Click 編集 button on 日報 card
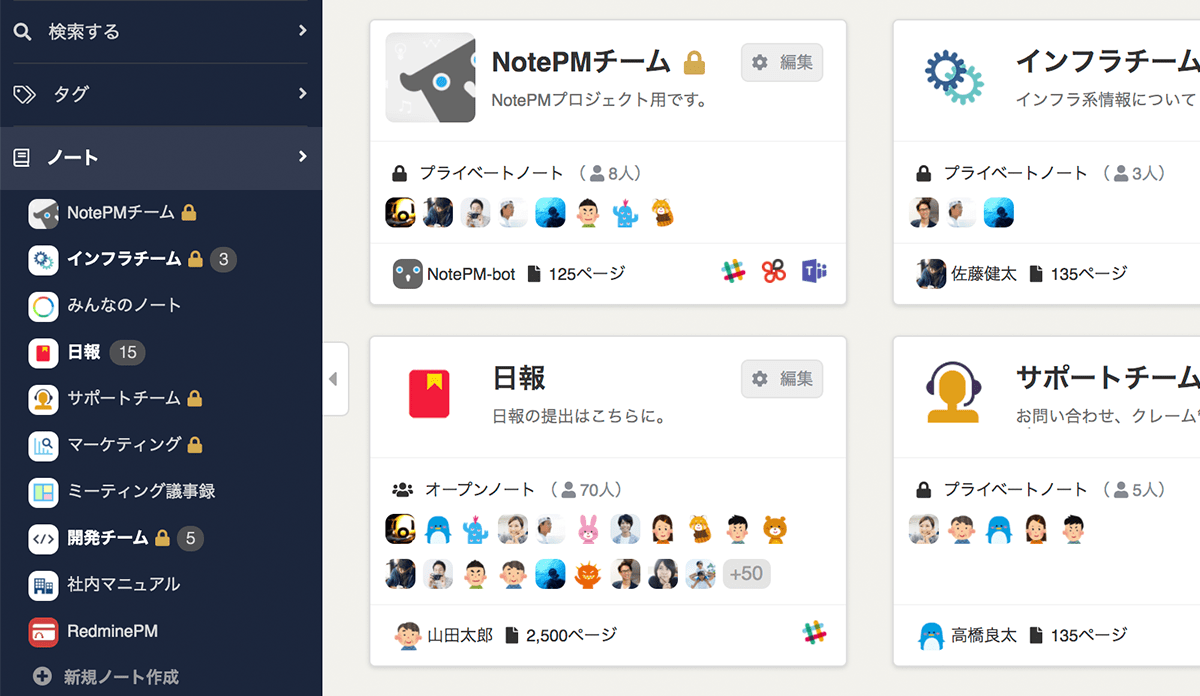1200x696 pixels. pyautogui.click(x=782, y=379)
